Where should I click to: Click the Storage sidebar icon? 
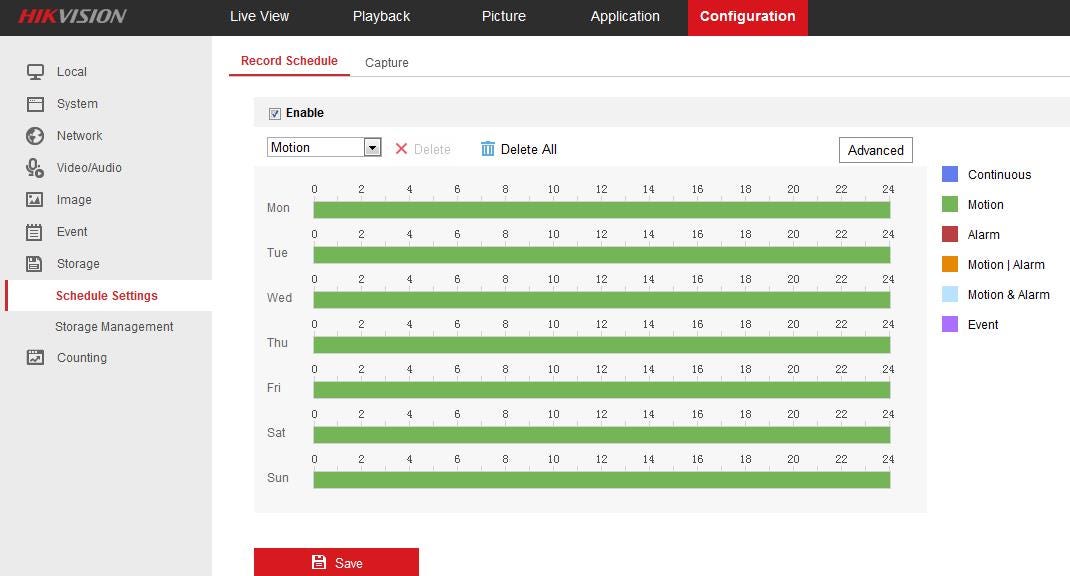coord(34,263)
